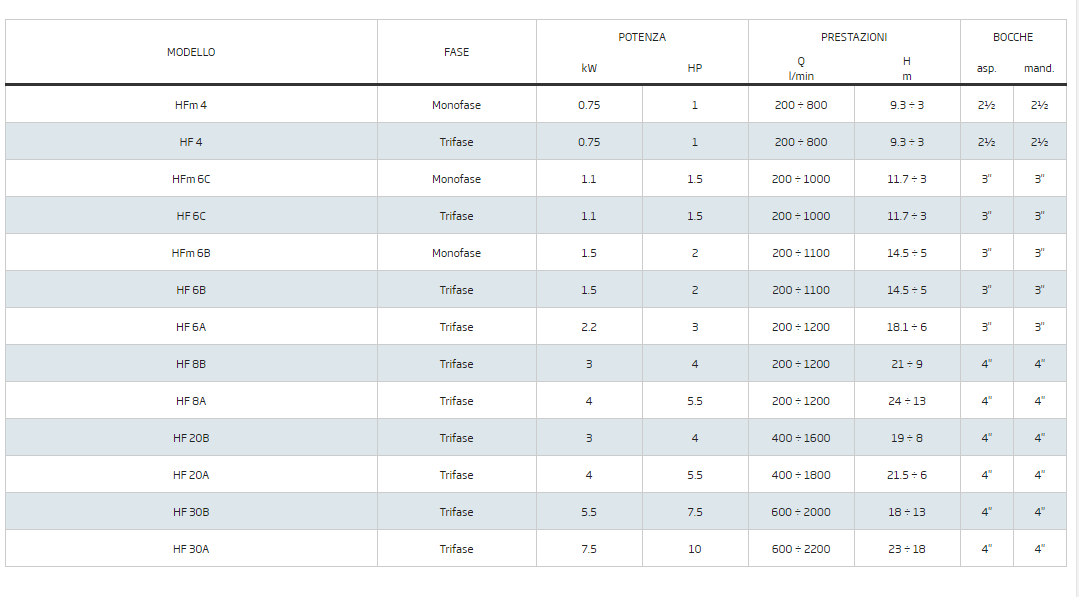Select the HF 30A model cell
The height and width of the screenshot is (597, 1079).
click(191, 549)
